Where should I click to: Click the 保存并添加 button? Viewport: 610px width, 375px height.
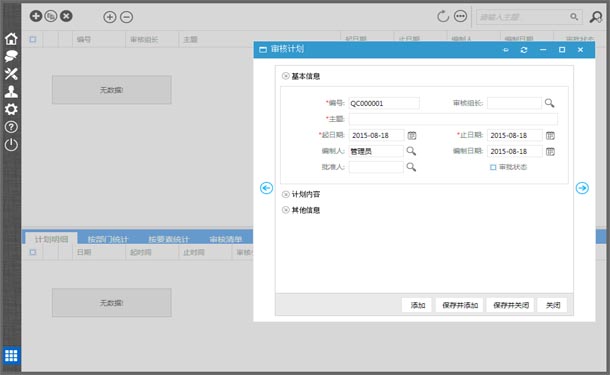click(460, 305)
